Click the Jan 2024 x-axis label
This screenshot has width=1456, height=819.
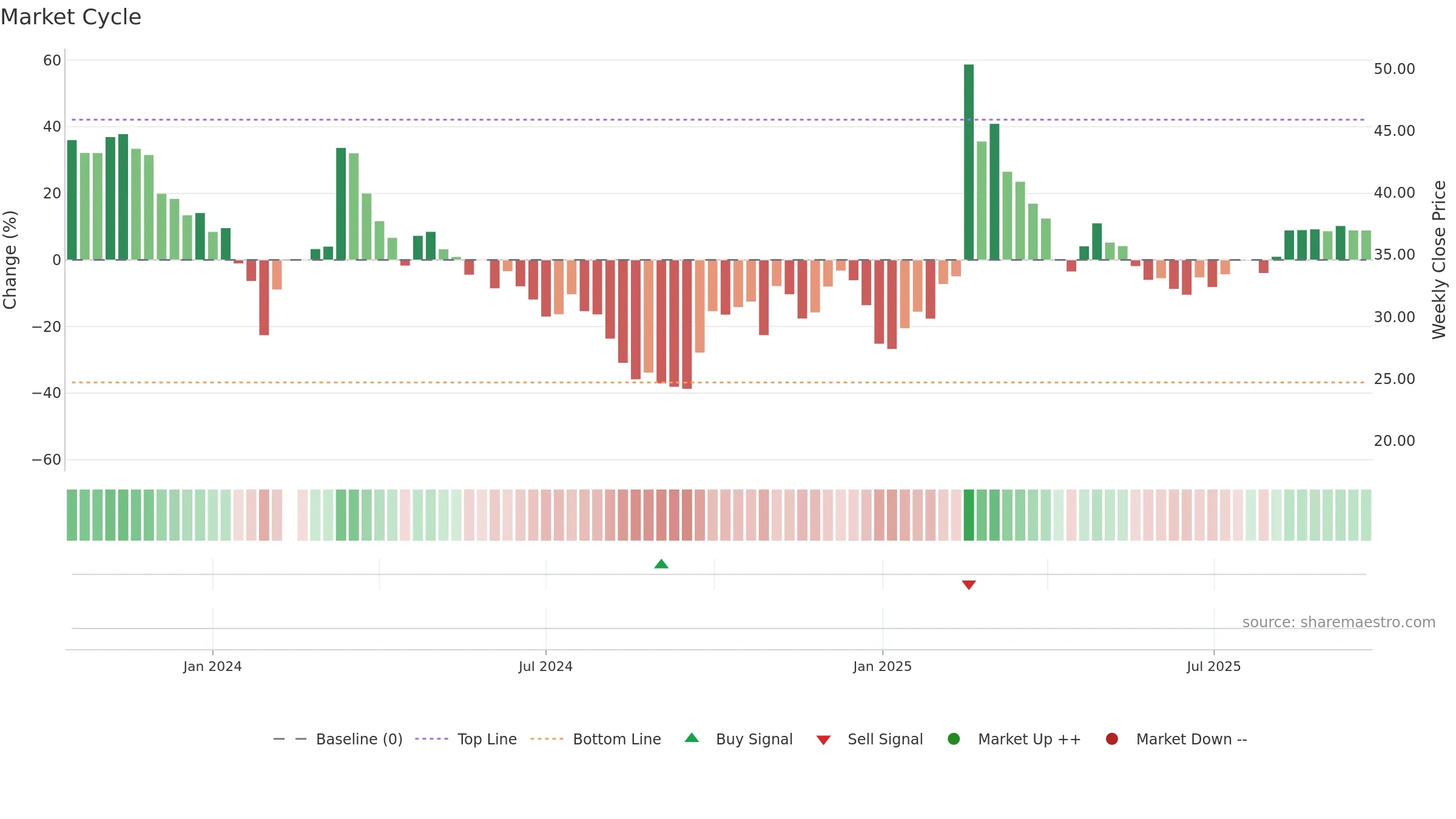point(212,666)
